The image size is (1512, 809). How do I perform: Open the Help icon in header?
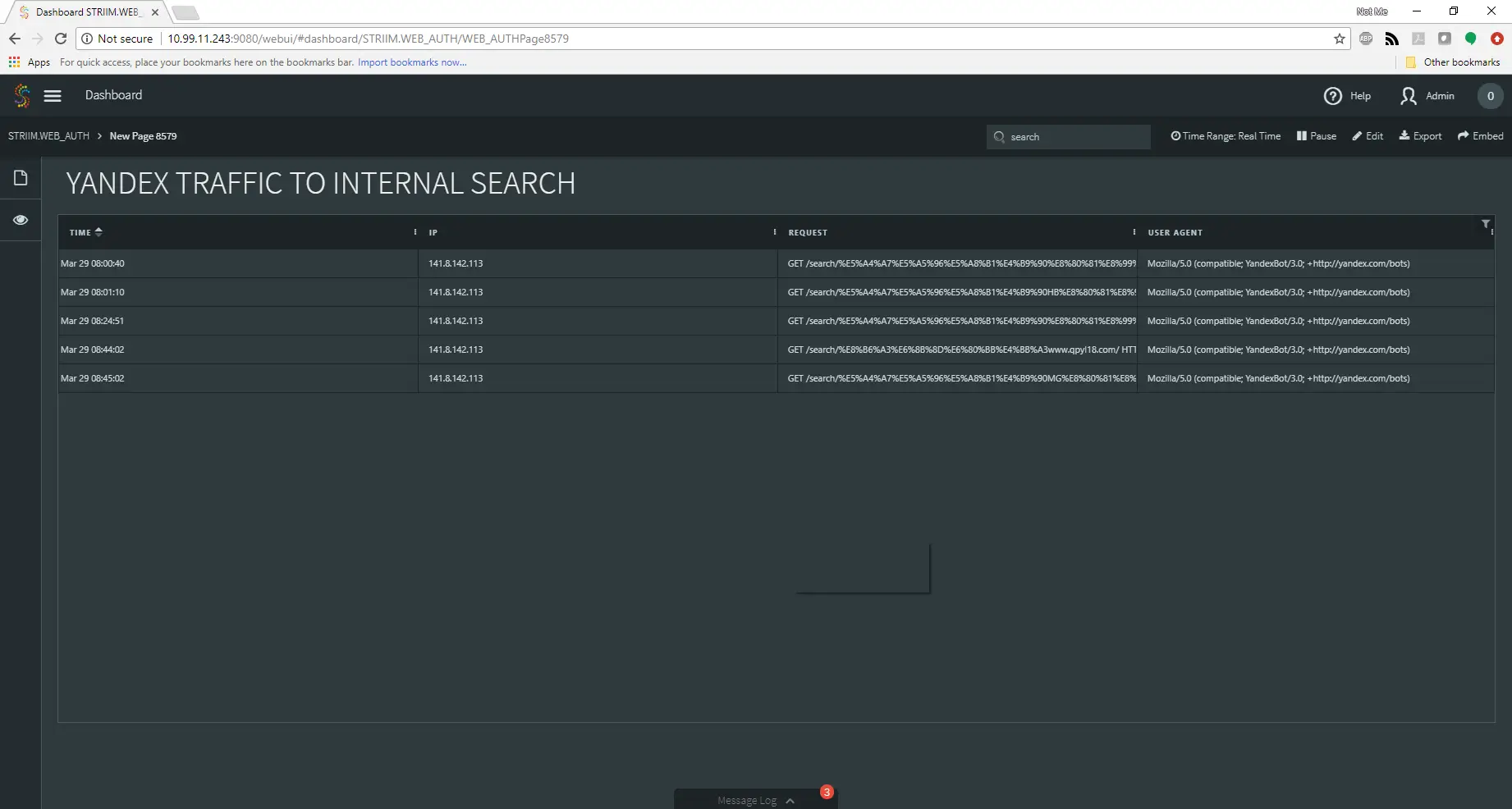pos(1332,96)
